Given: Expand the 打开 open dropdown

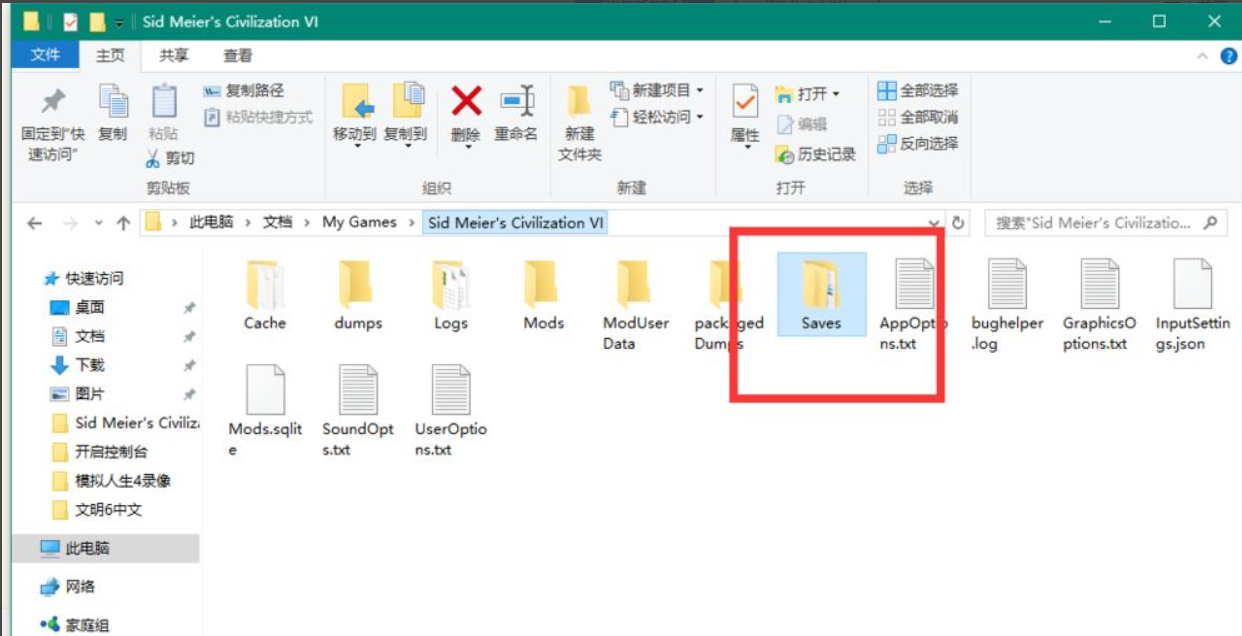Looking at the screenshot, I should click(x=835, y=94).
